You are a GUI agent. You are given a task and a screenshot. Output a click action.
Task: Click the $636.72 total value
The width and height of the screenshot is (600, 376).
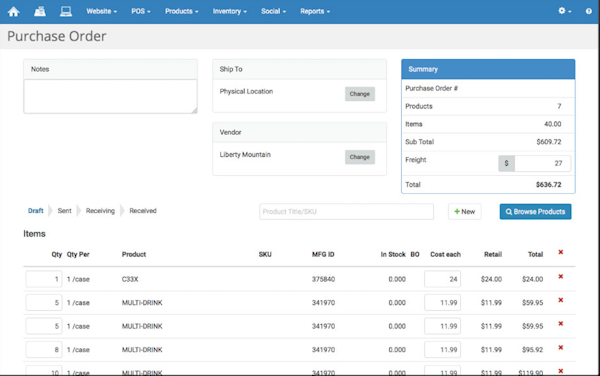tap(548, 185)
